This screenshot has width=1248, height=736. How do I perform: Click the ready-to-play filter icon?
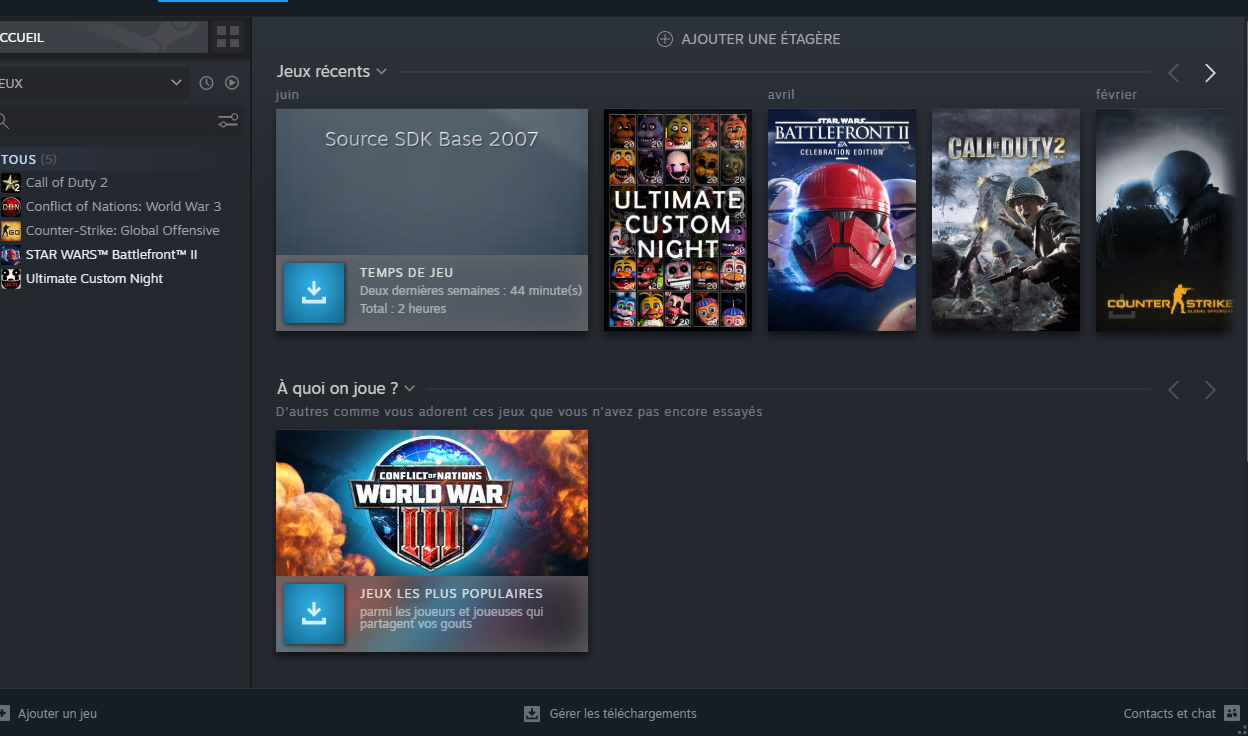tap(232, 83)
